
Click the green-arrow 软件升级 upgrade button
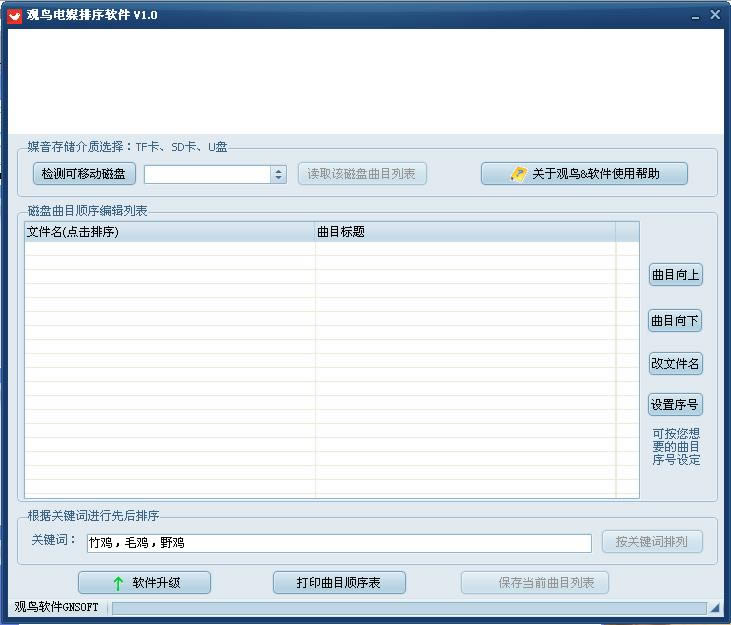pyautogui.click(x=144, y=583)
